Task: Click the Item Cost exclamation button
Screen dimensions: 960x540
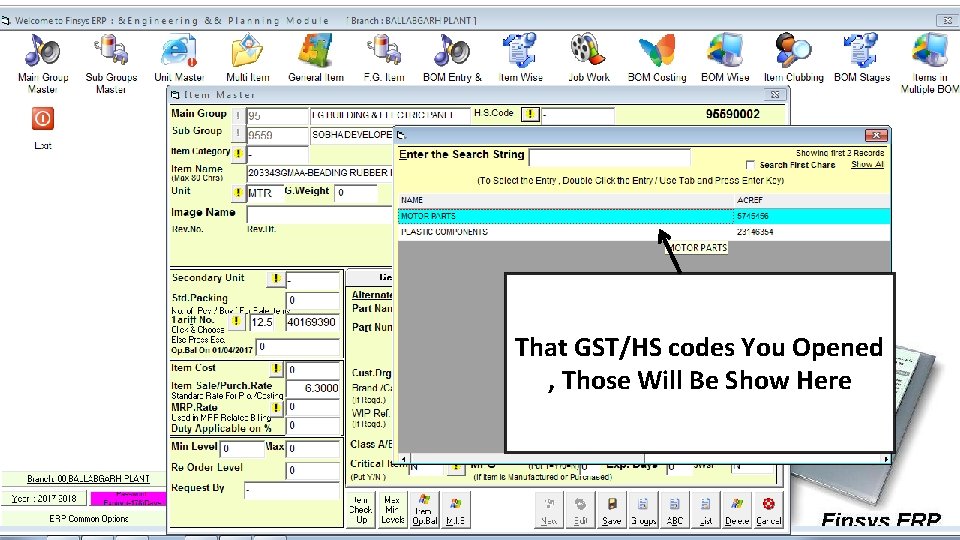Action: (276, 369)
